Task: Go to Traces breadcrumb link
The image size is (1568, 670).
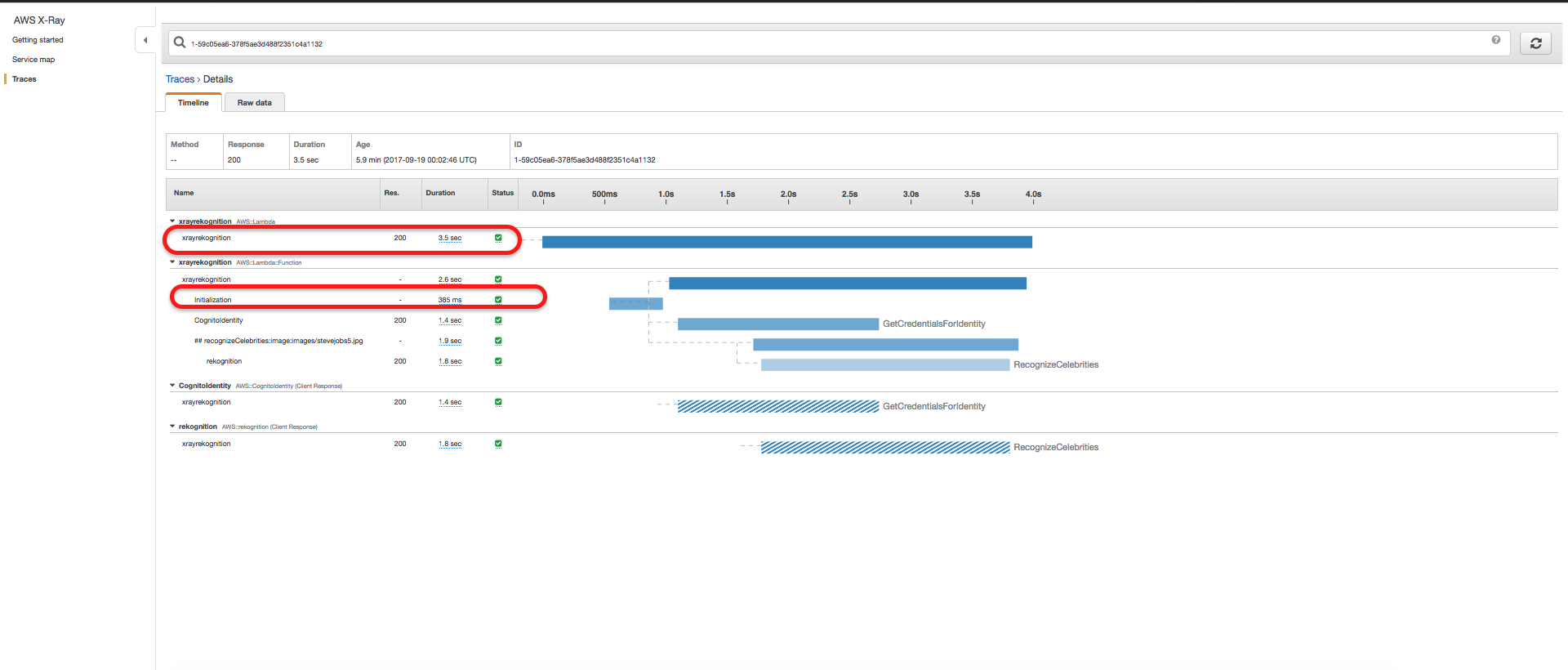Action: pos(180,79)
